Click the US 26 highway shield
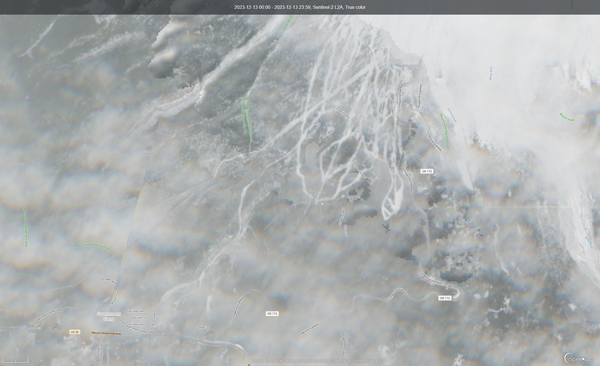This screenshot has height=366, width=600. [x=75, y=332]
